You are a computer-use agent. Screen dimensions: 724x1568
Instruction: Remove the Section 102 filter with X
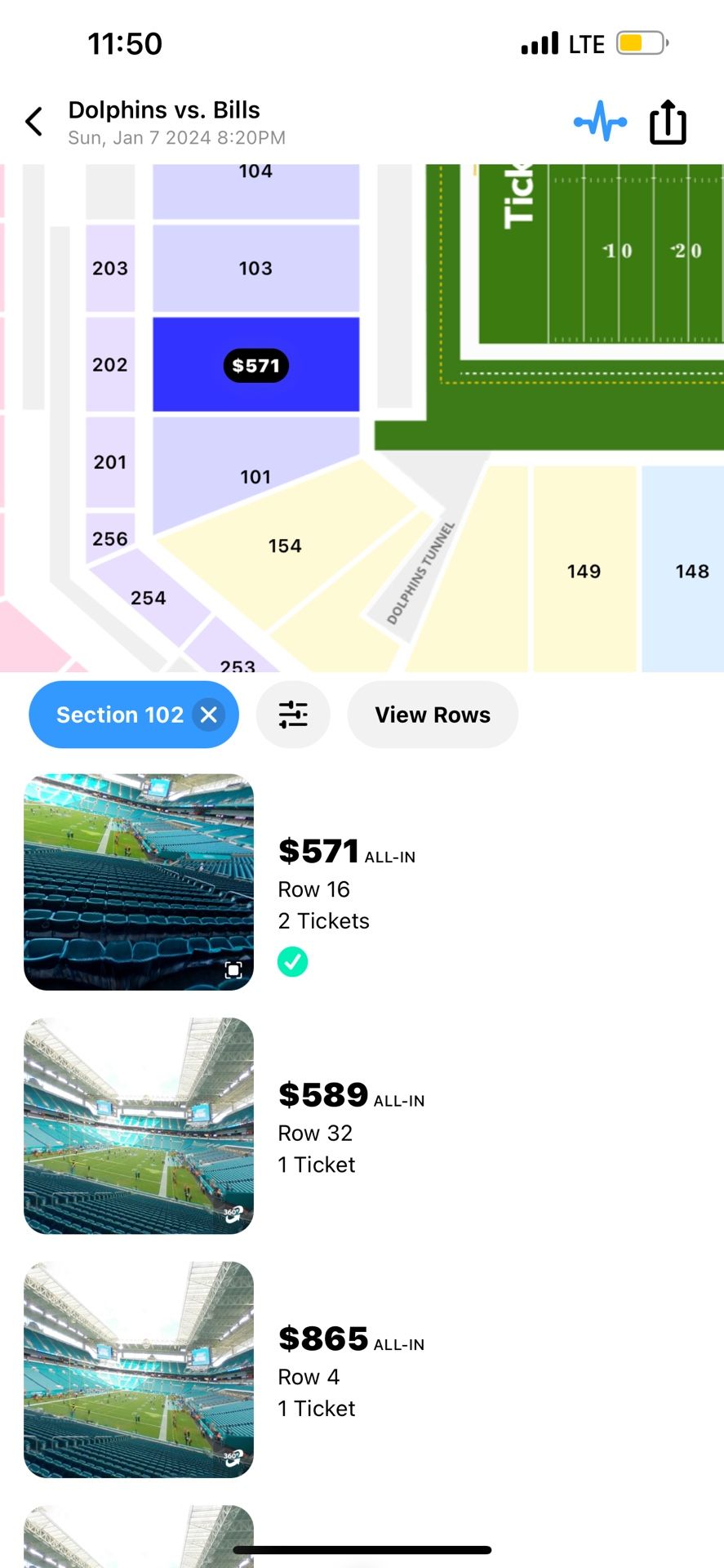coord(209,715)
